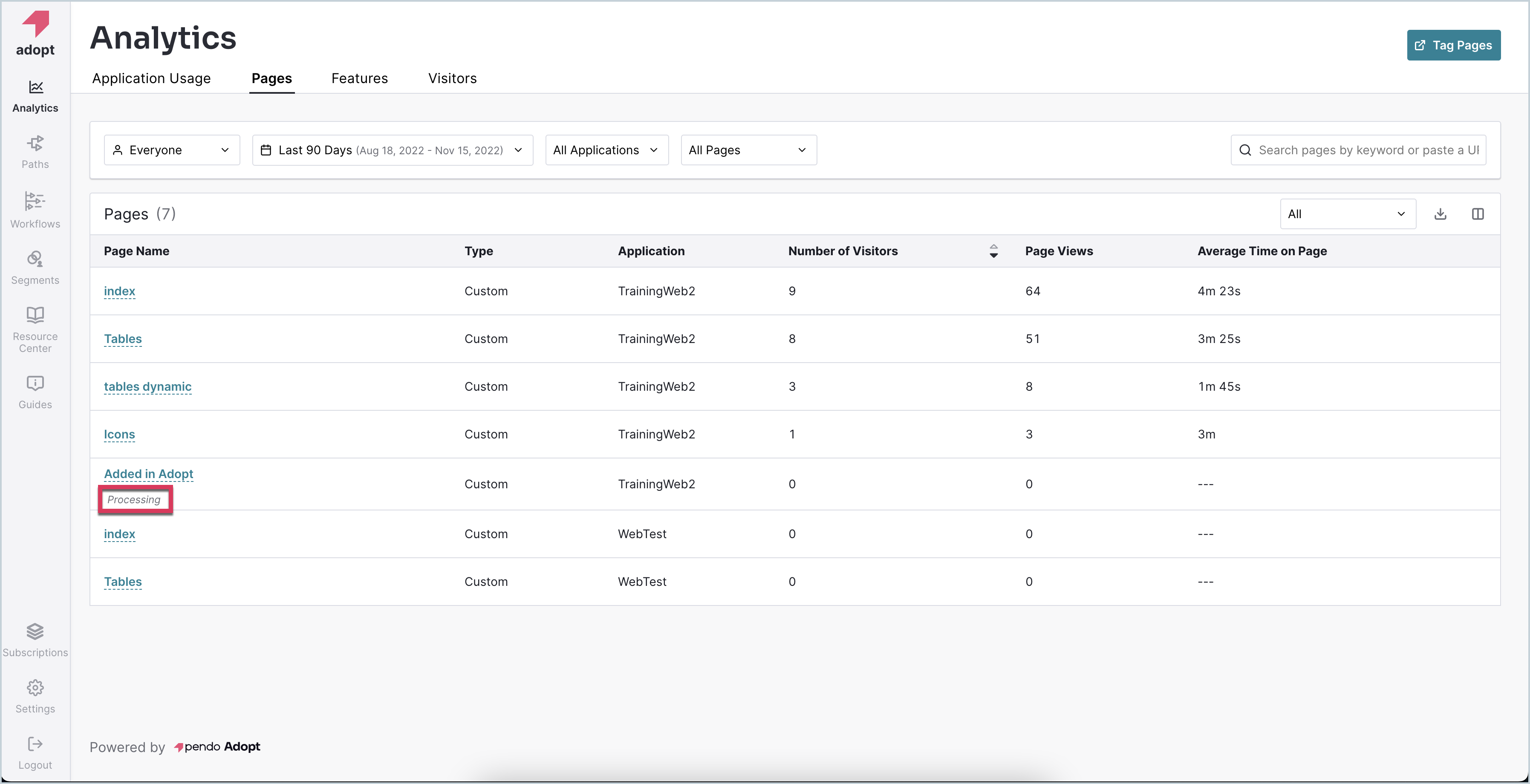Expand the Everyone segment dropdown
The image size is (1530, 784).
tap(172, 150)
